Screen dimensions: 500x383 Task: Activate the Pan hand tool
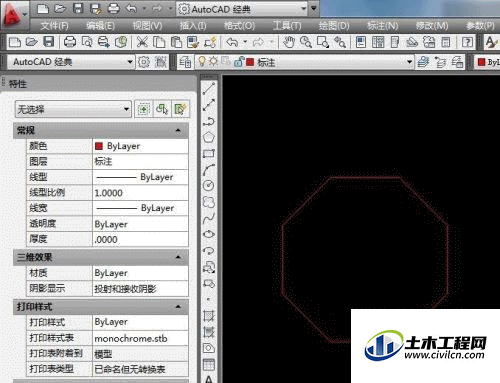(289, 42)
